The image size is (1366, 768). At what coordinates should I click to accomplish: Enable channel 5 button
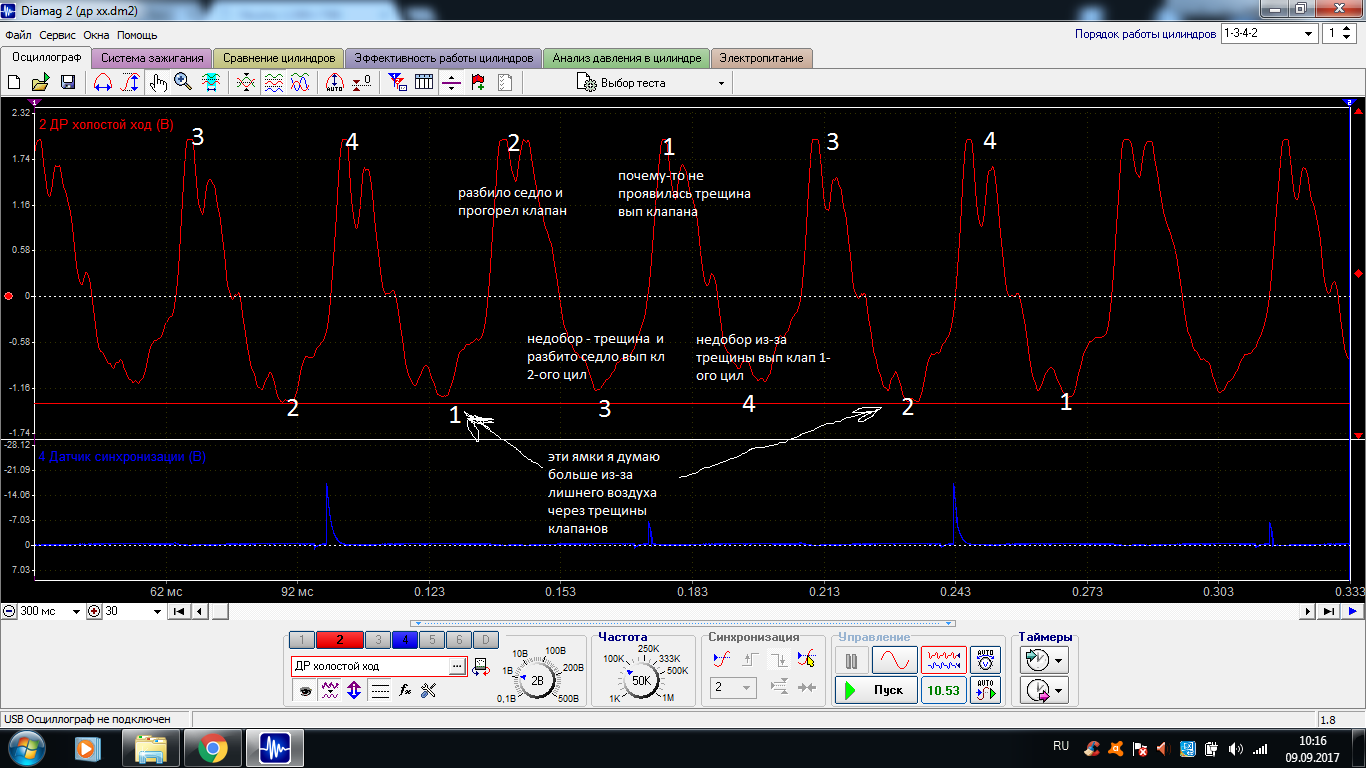432,640
